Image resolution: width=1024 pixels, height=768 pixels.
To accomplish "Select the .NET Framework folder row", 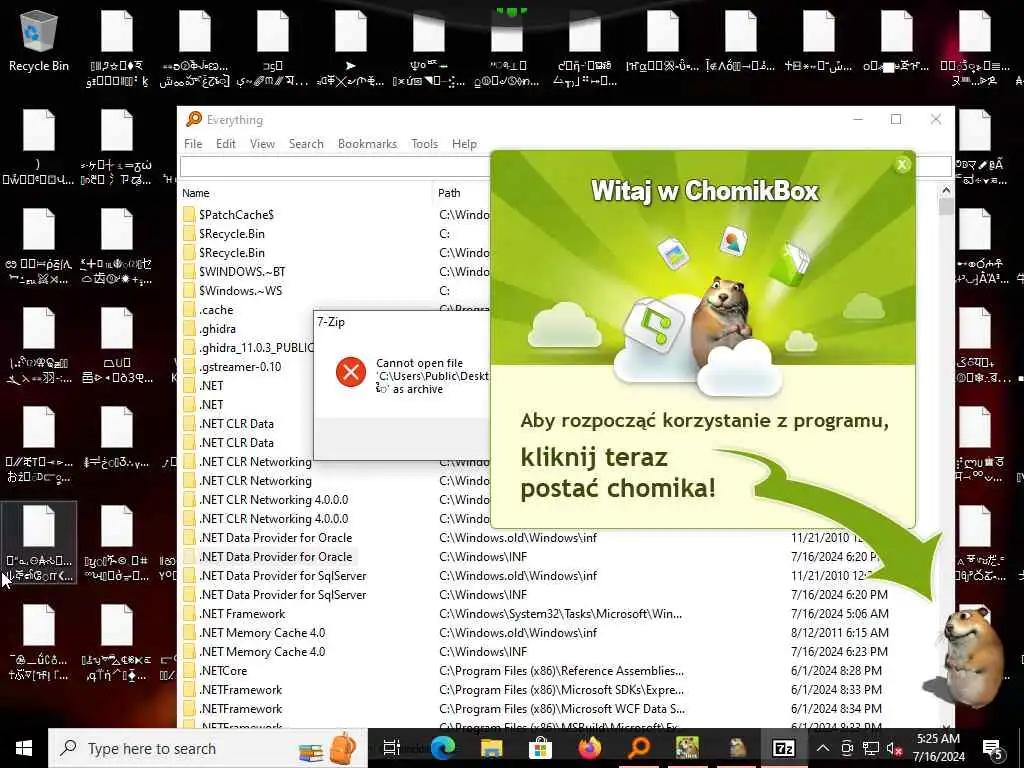I will [242, 613].
